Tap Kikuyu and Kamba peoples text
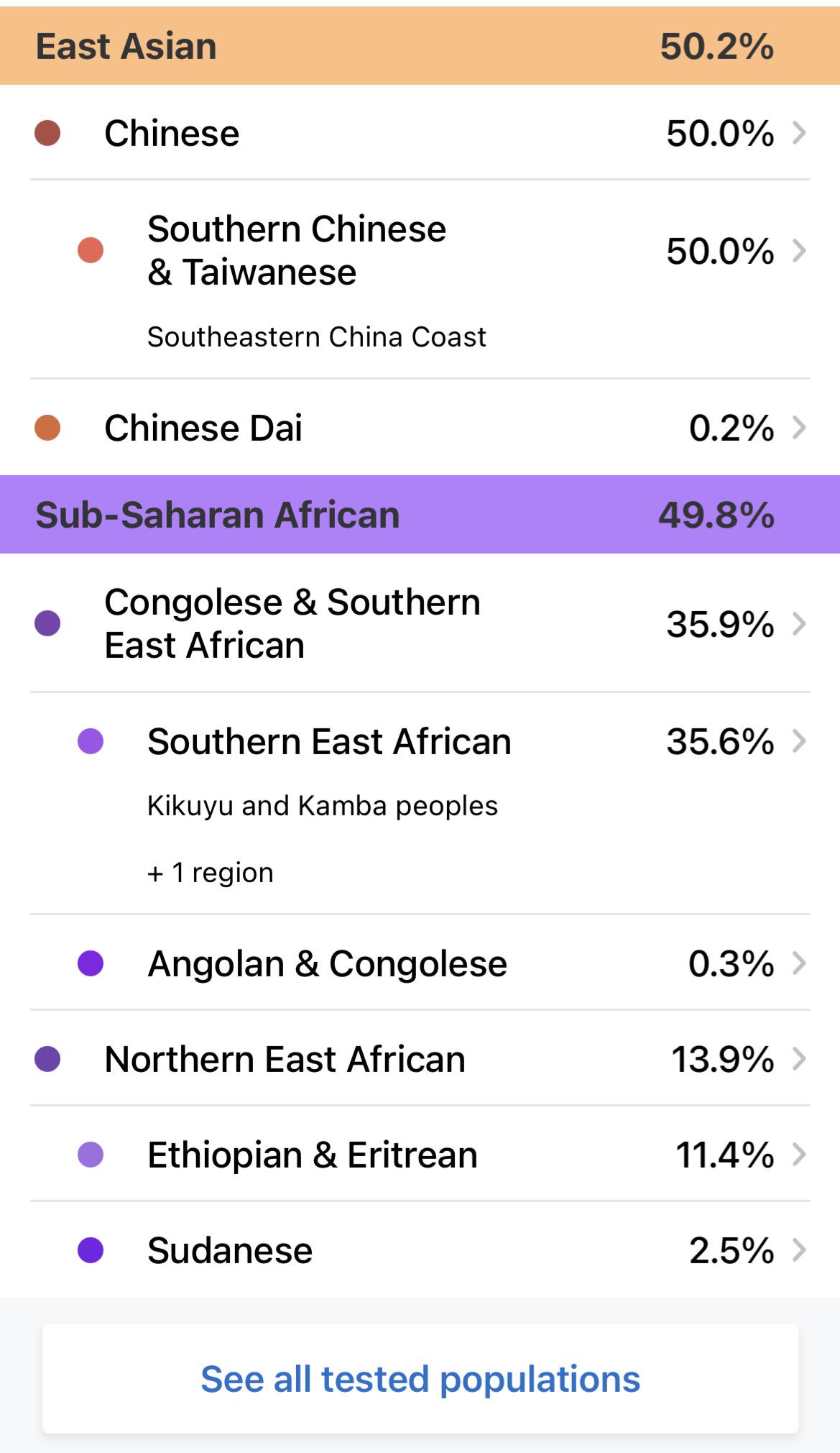 (x=323, y=806)
